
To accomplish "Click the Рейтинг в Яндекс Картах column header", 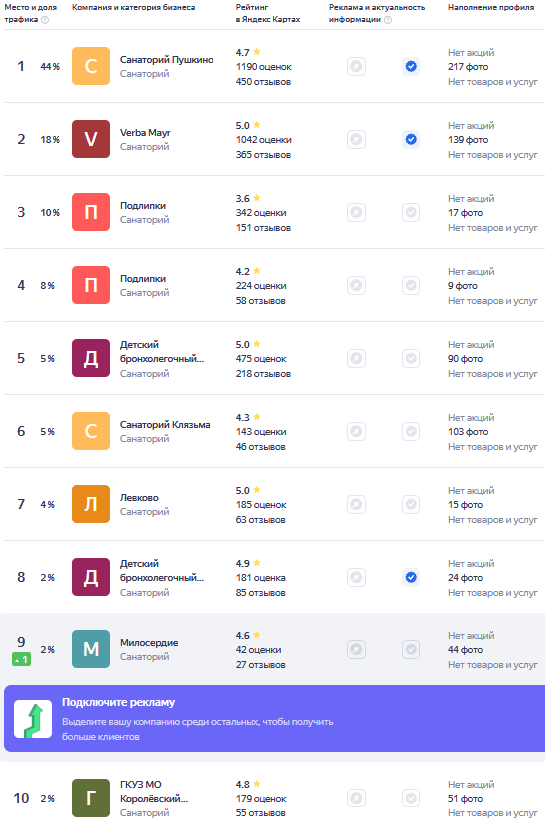I will [268, 13].
